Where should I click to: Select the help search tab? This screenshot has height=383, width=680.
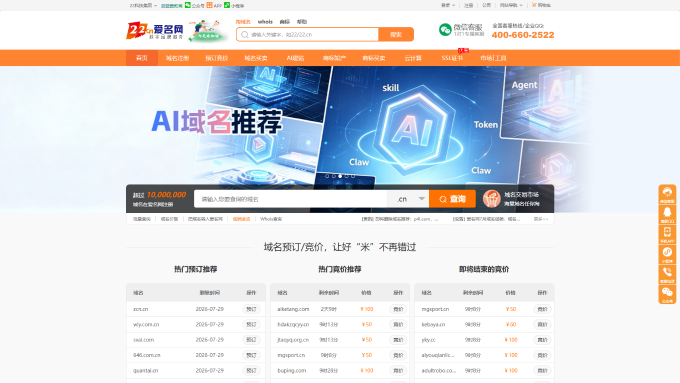[x=302, y=22]
